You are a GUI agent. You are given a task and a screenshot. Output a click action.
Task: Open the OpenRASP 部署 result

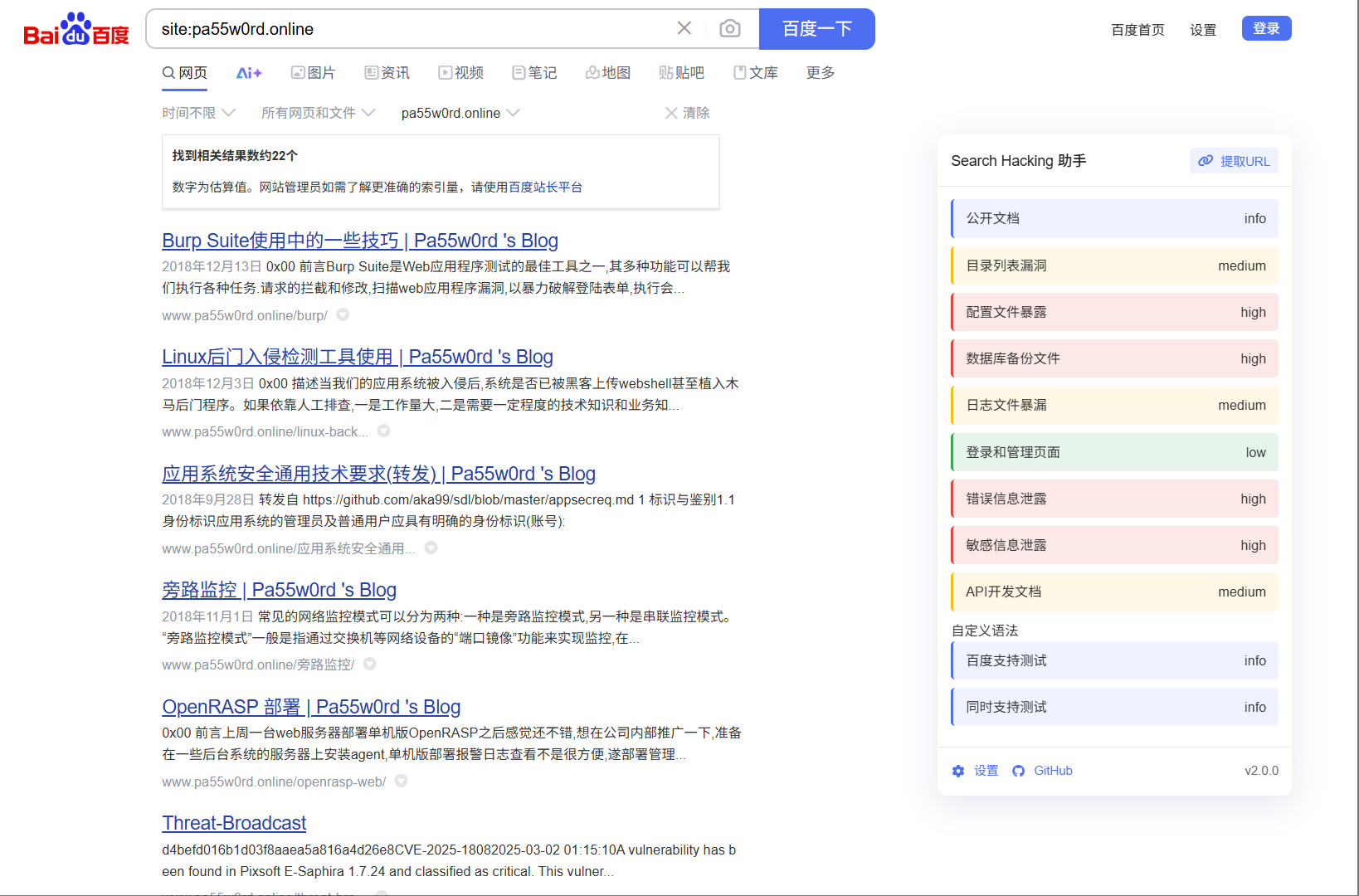coord(311,707)
